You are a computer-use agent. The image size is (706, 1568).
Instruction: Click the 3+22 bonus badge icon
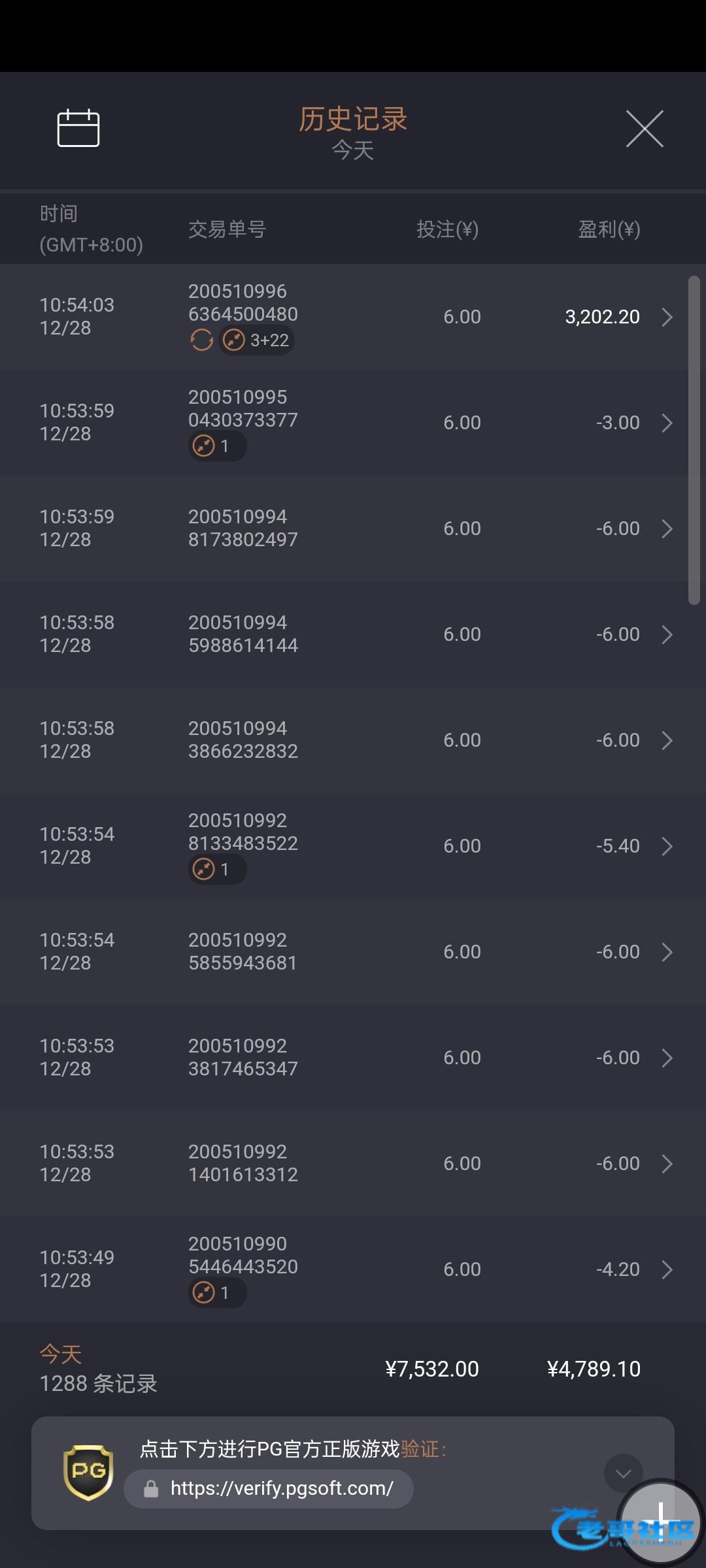256,340
